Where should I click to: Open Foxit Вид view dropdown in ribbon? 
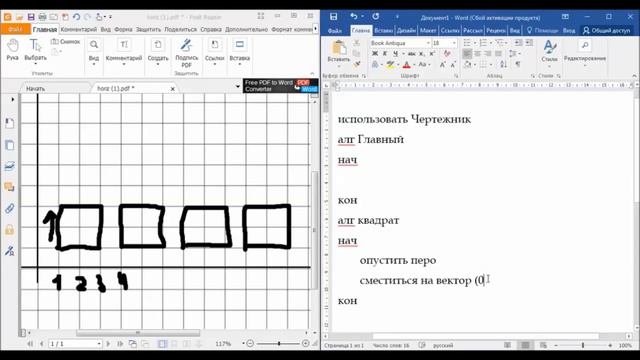click(x=94, y=52)
